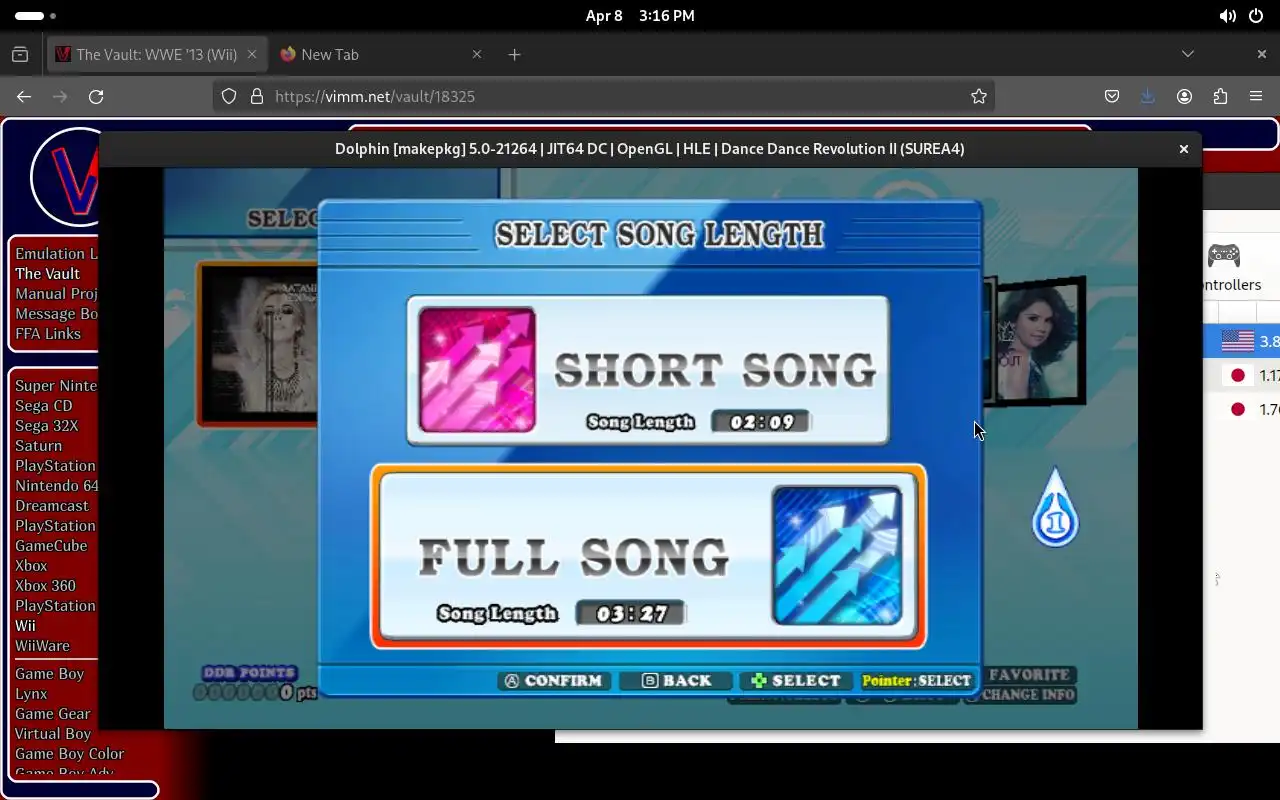
Task: Click the SELECT plus button
Action: click(x=797, y=681)
